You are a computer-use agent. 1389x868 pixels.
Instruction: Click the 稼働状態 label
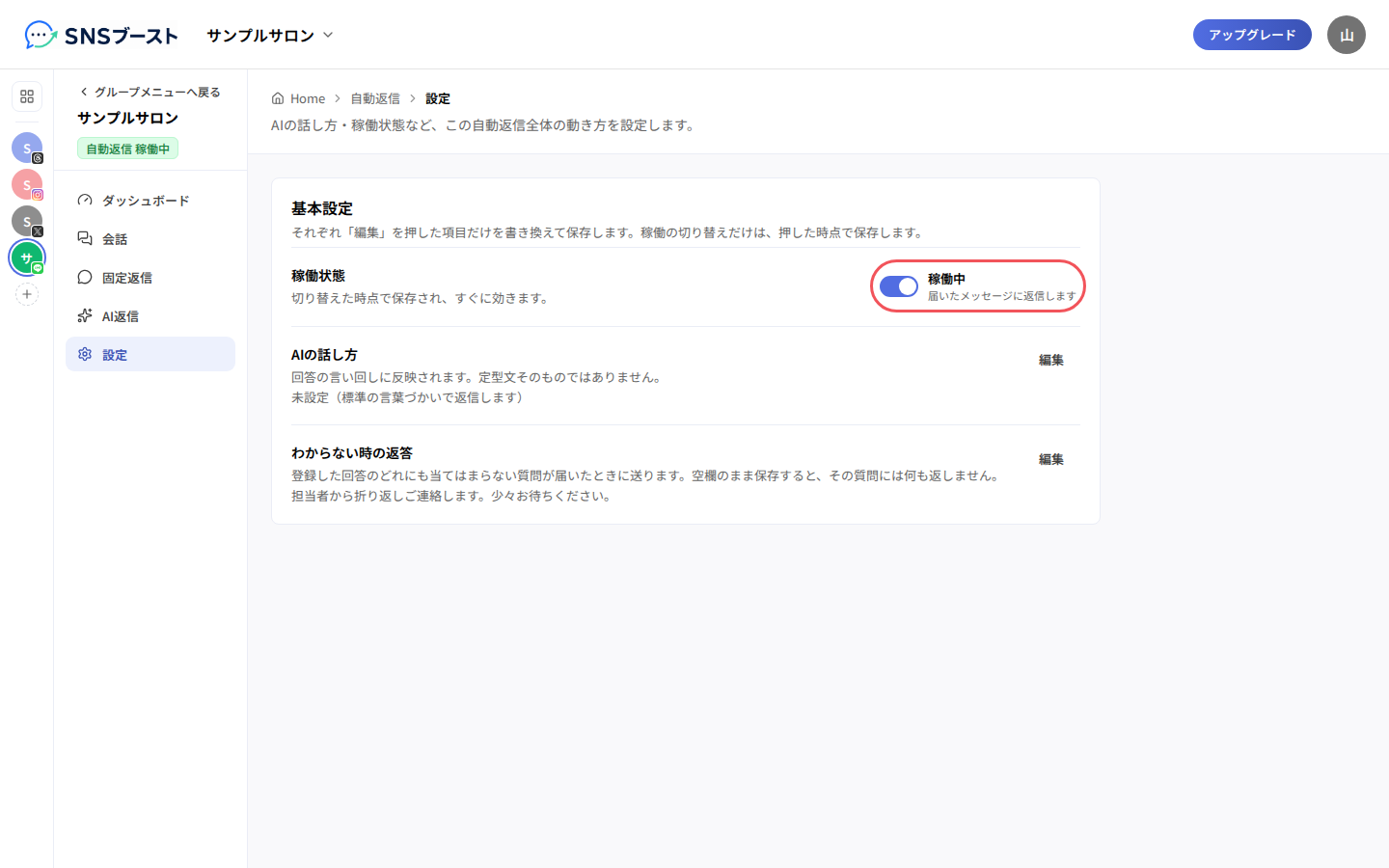(x=318, y=276)
